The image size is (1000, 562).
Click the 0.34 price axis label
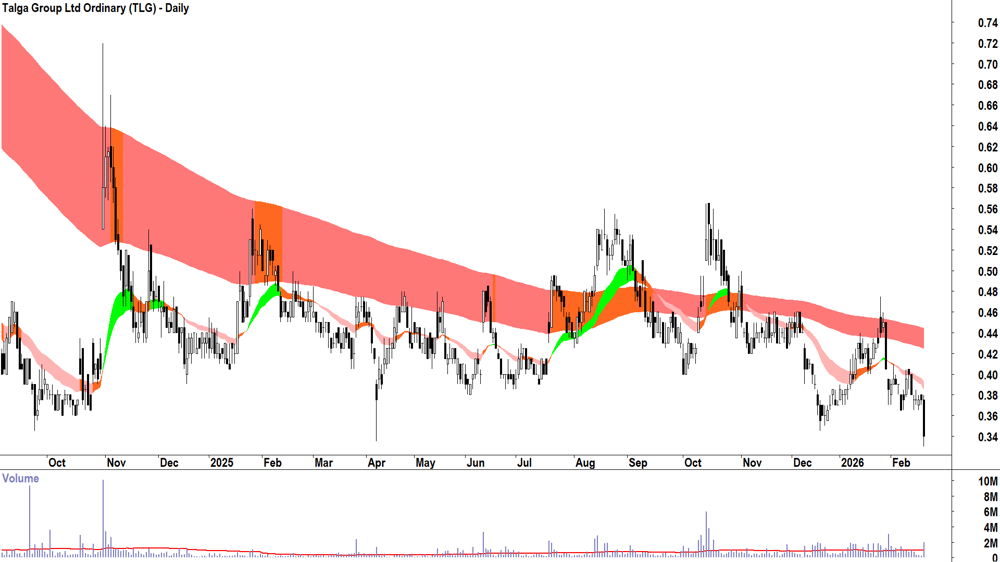click(988, 438)
